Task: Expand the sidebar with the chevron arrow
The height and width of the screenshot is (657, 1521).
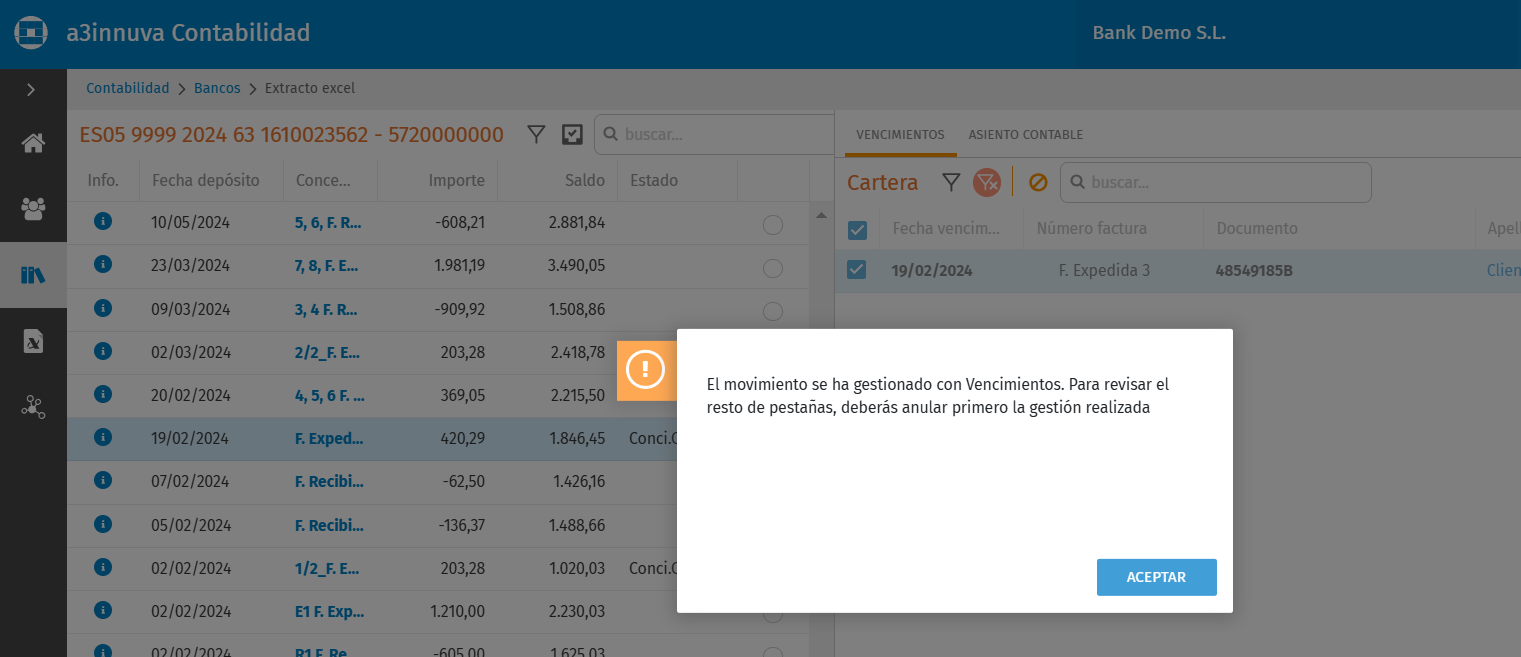Action: pos(31,90)
